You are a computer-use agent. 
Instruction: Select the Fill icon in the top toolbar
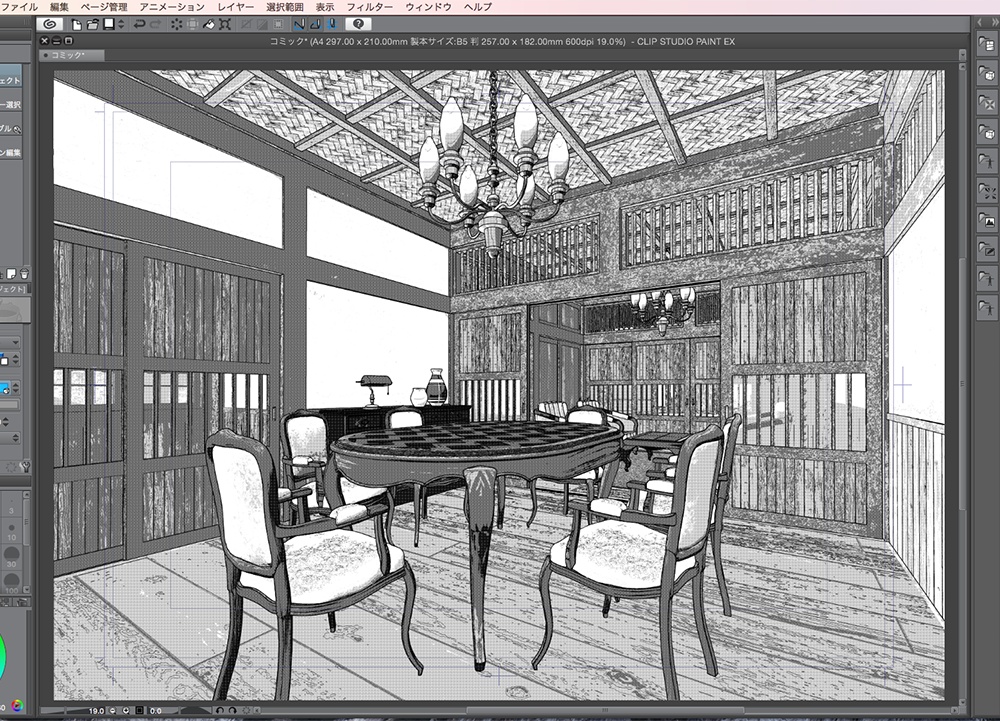pos(209,28)
